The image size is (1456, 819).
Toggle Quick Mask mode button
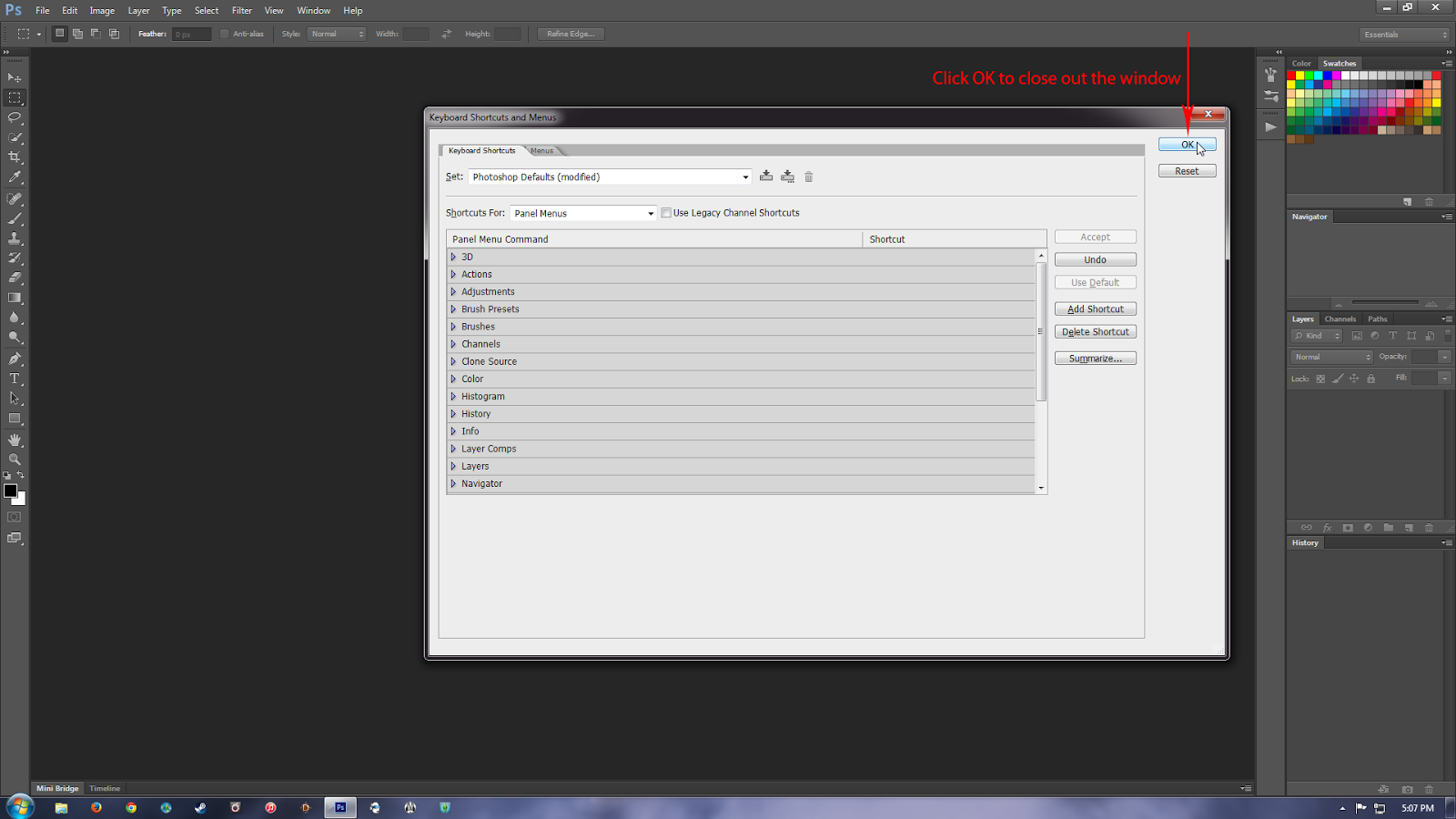click(x=15, y=517)
